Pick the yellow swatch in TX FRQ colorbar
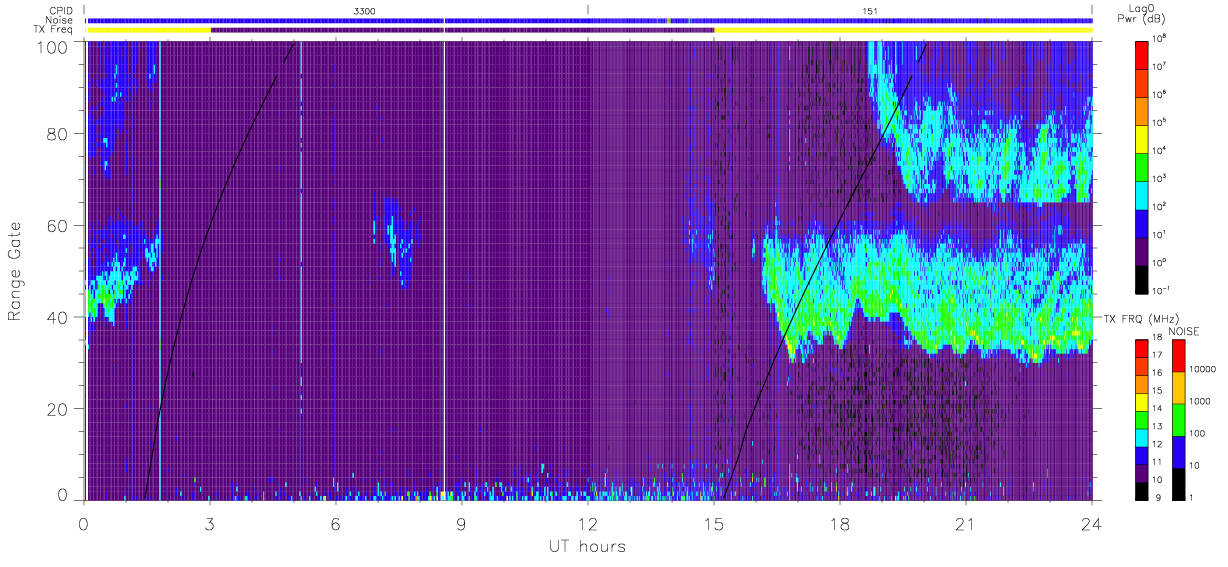Image resolution: width=1228 pixels, height=567 pixels. [1141, 401]
